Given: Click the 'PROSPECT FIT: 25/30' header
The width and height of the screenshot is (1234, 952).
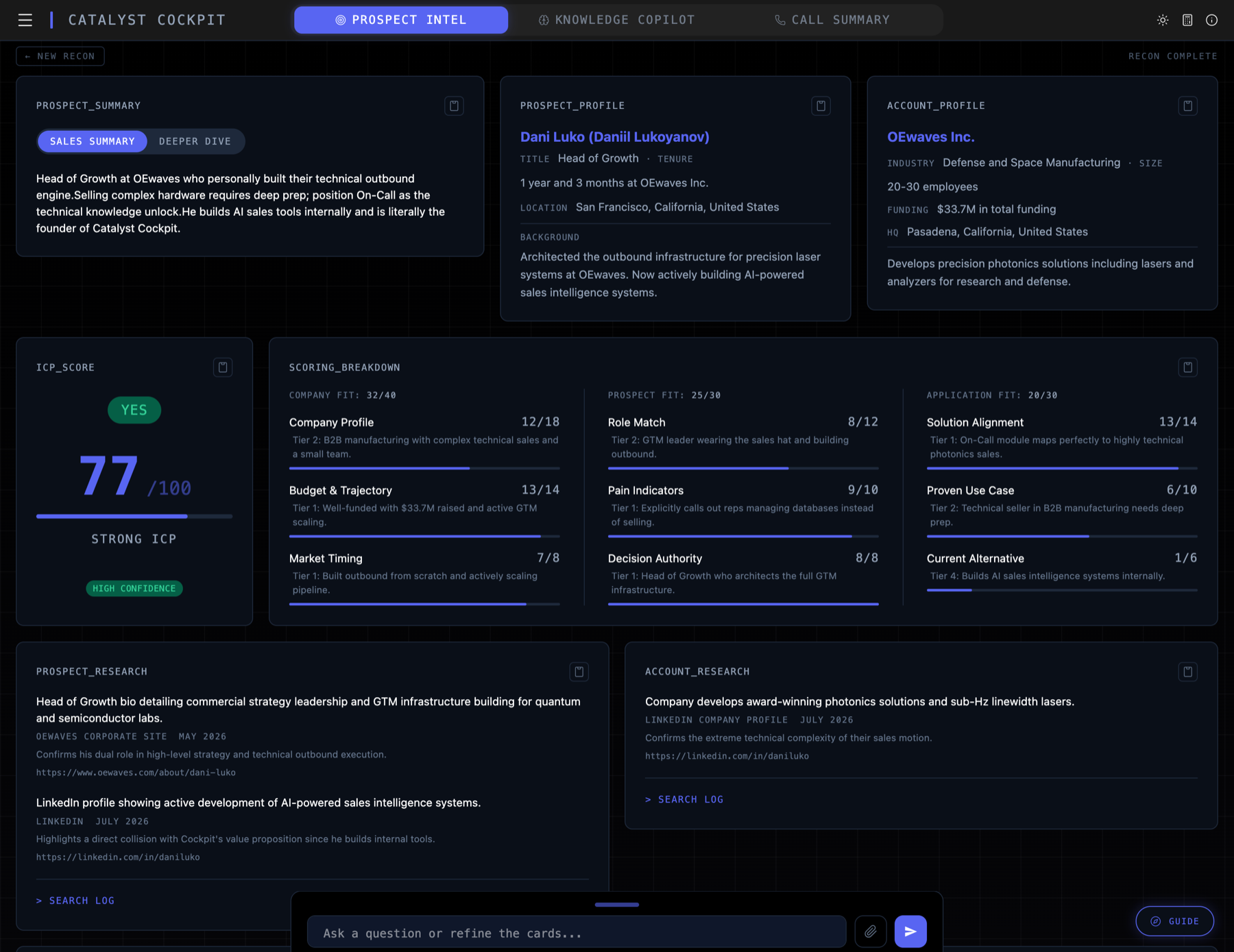Looking at the screenshot, I should pos(664,395).
